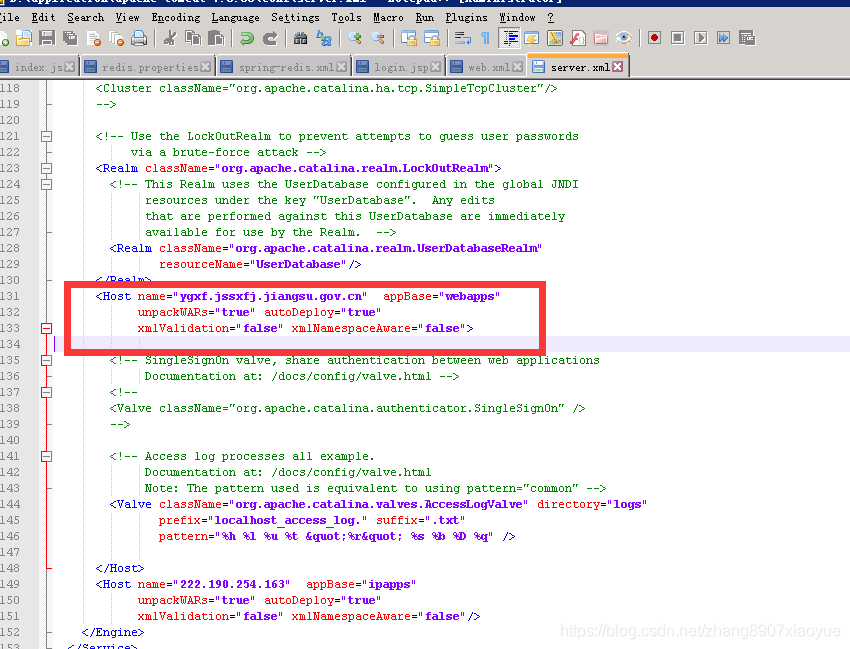Screen dimensions: 850x649
Task: Switch to the login.jsp tab
Action: tap(398, 67)
